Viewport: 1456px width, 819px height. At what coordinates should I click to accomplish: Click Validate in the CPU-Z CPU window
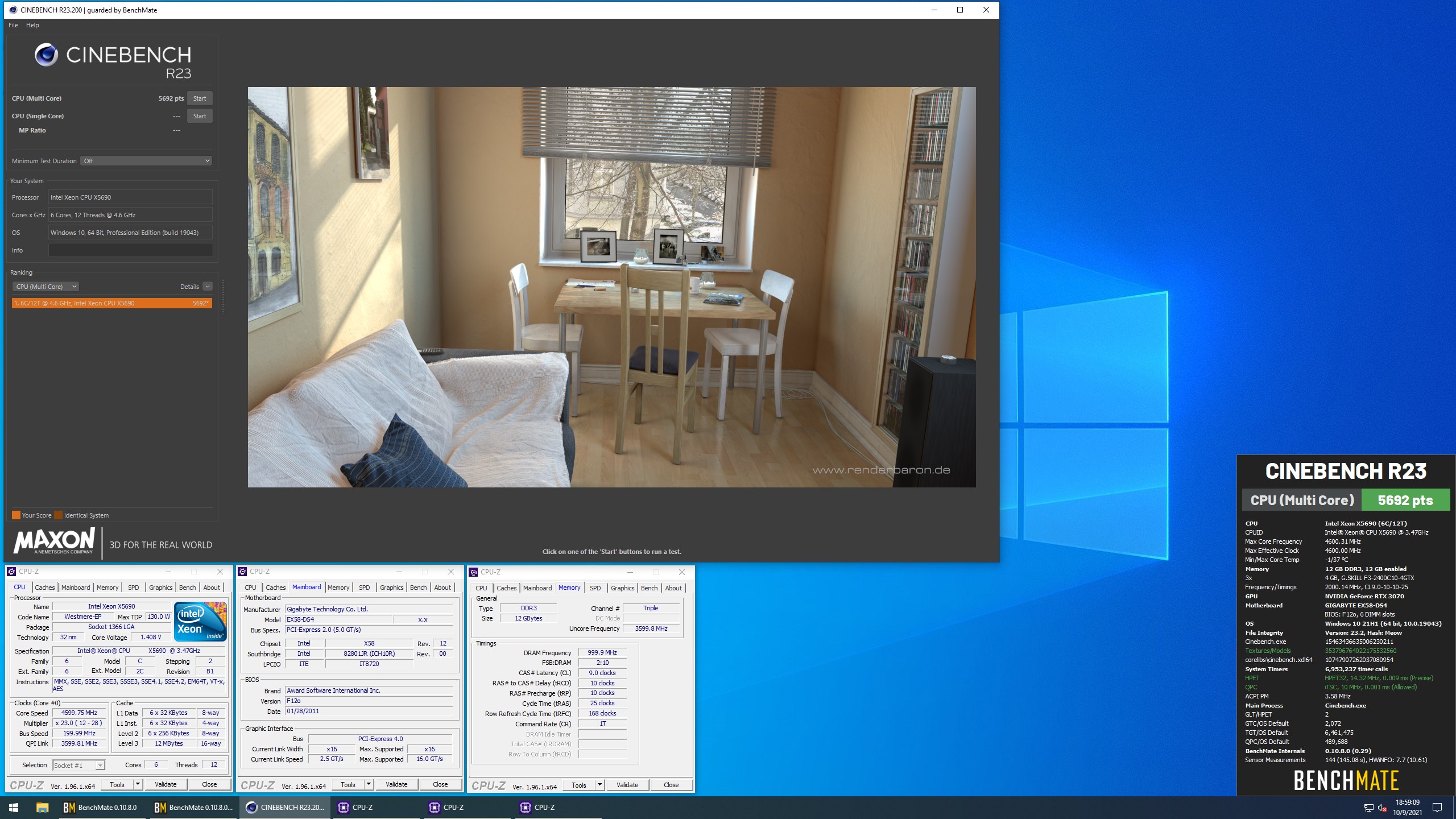(166, 784)
